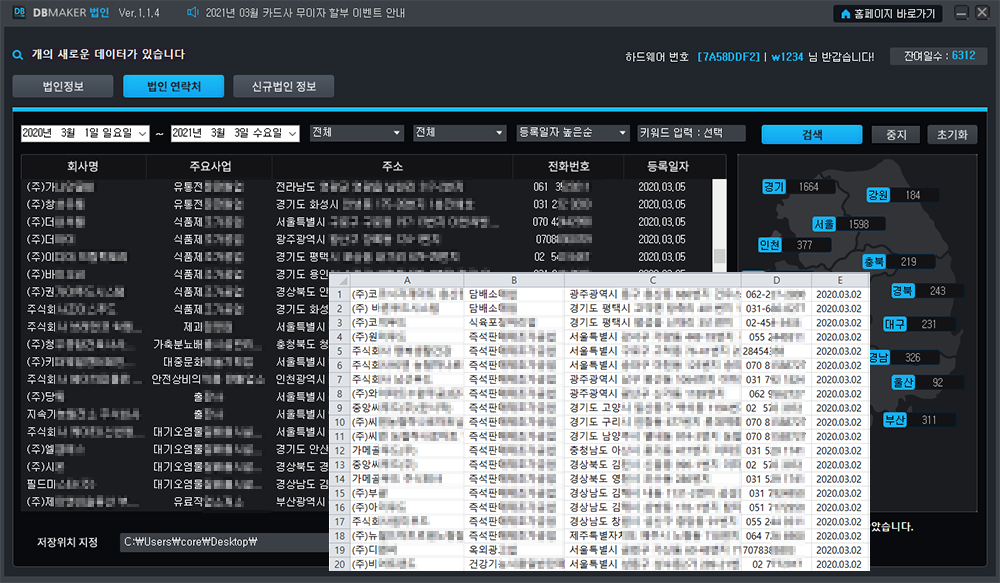Screen dimensions: 1000x583
Task: Click the spreadsheet select-all corner
Action: click(x=340, y=280)
